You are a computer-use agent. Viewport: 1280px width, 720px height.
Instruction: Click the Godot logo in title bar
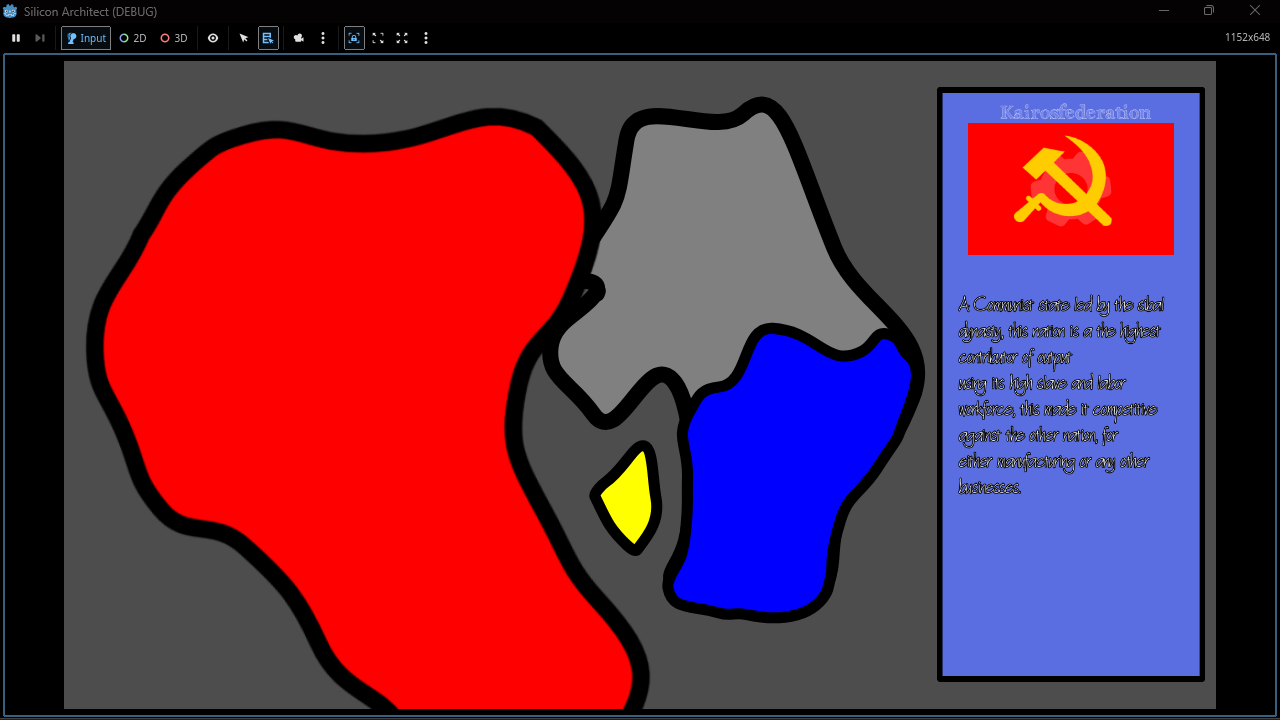coord(11,11)
